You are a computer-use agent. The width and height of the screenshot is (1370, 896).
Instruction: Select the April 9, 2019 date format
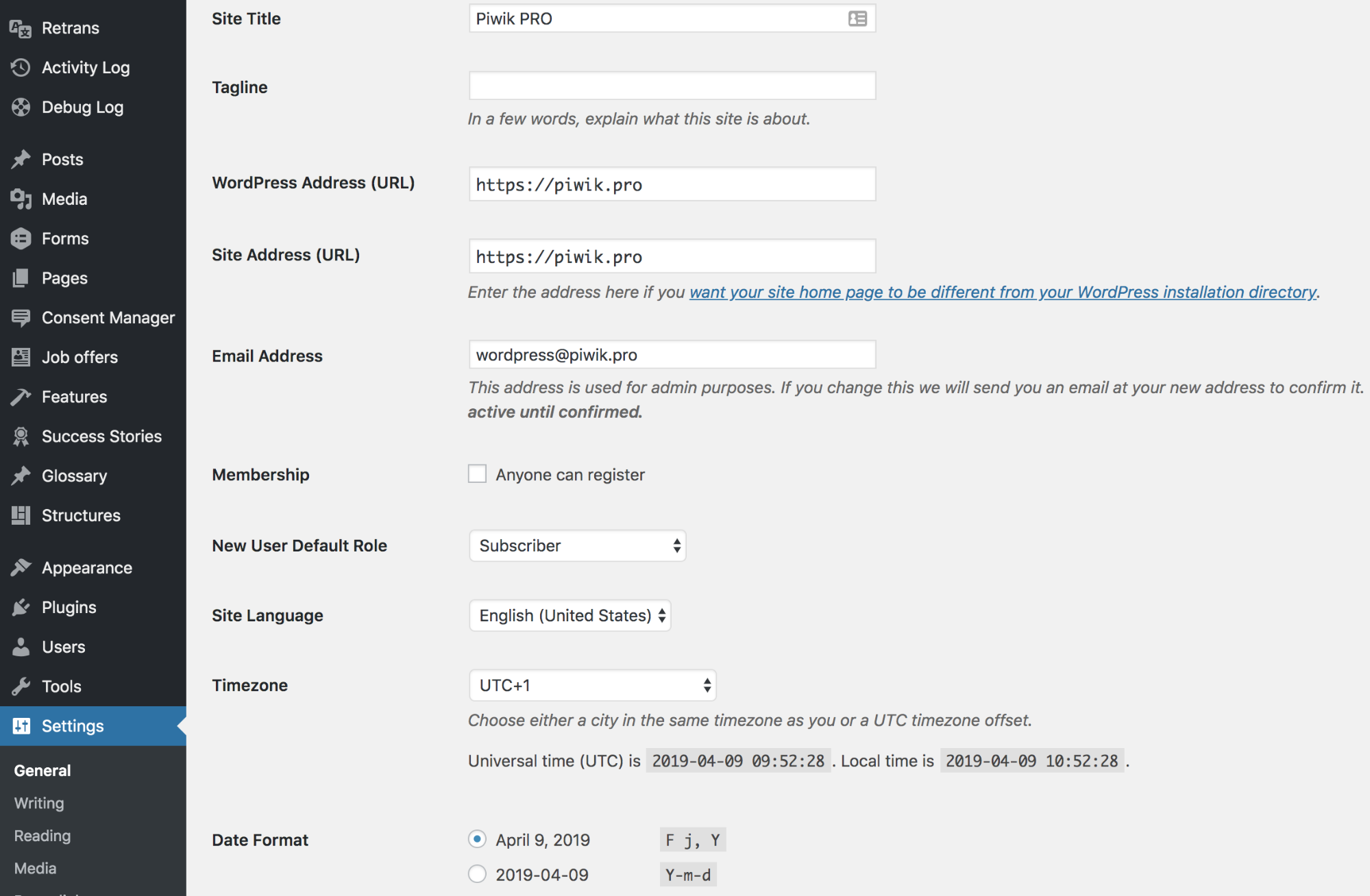click(477, 839)
